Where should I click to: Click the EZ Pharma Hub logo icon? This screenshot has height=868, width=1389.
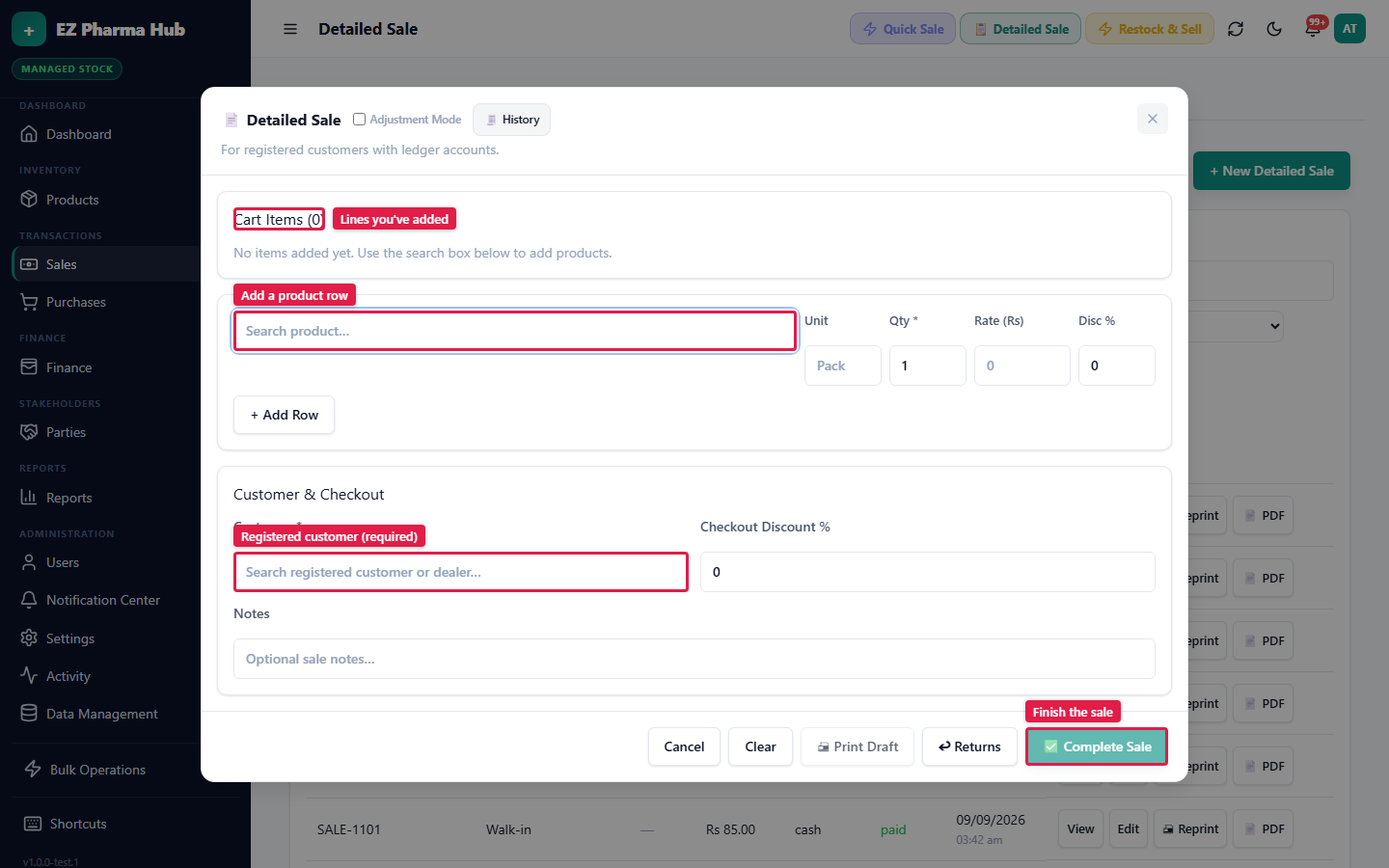pos(29,30)
